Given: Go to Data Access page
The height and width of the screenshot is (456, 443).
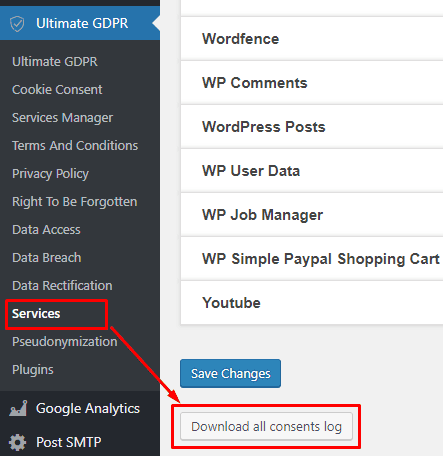Looking at the screenshot, I should pos(46,230).
